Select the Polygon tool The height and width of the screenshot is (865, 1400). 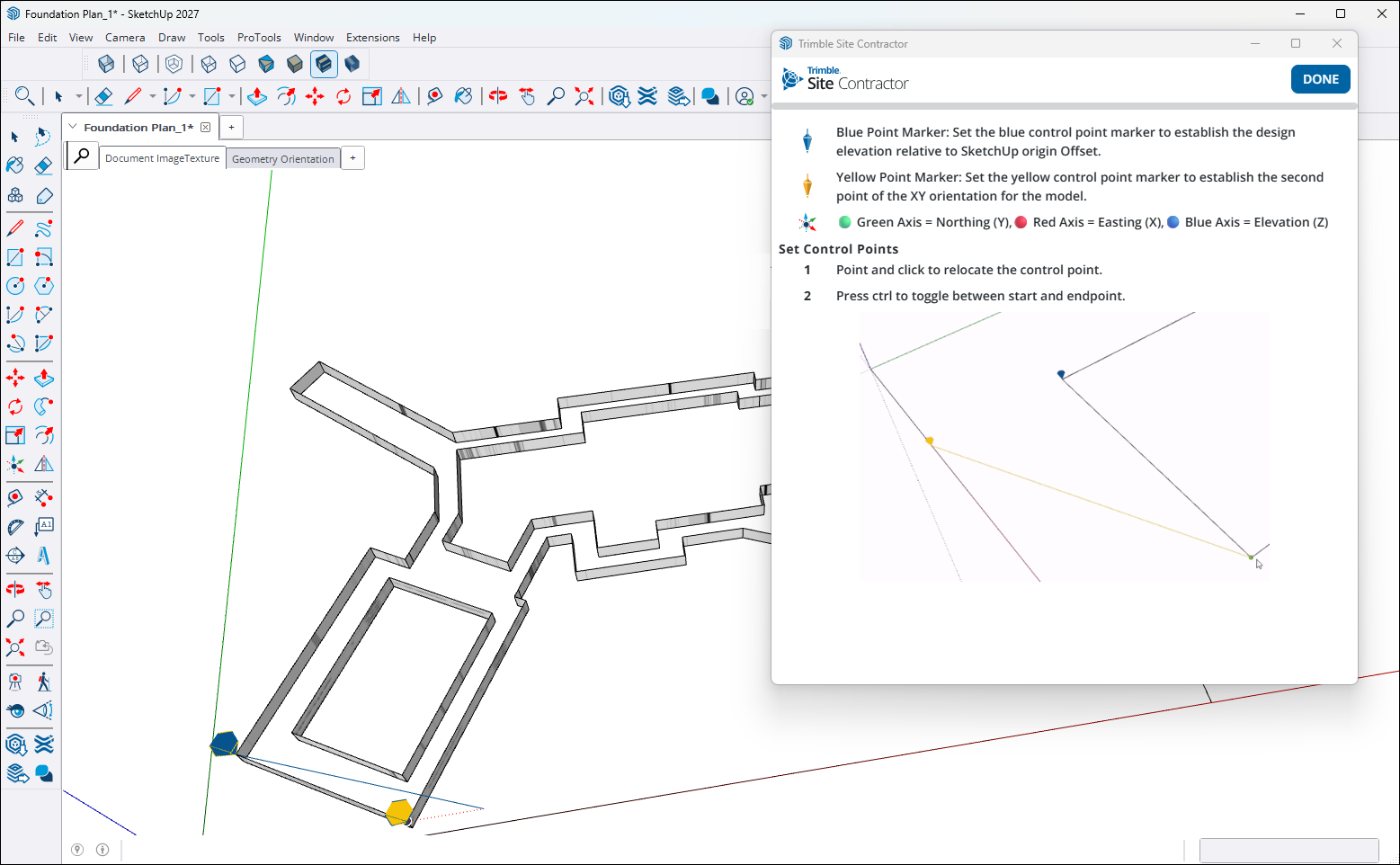point(43,286)
